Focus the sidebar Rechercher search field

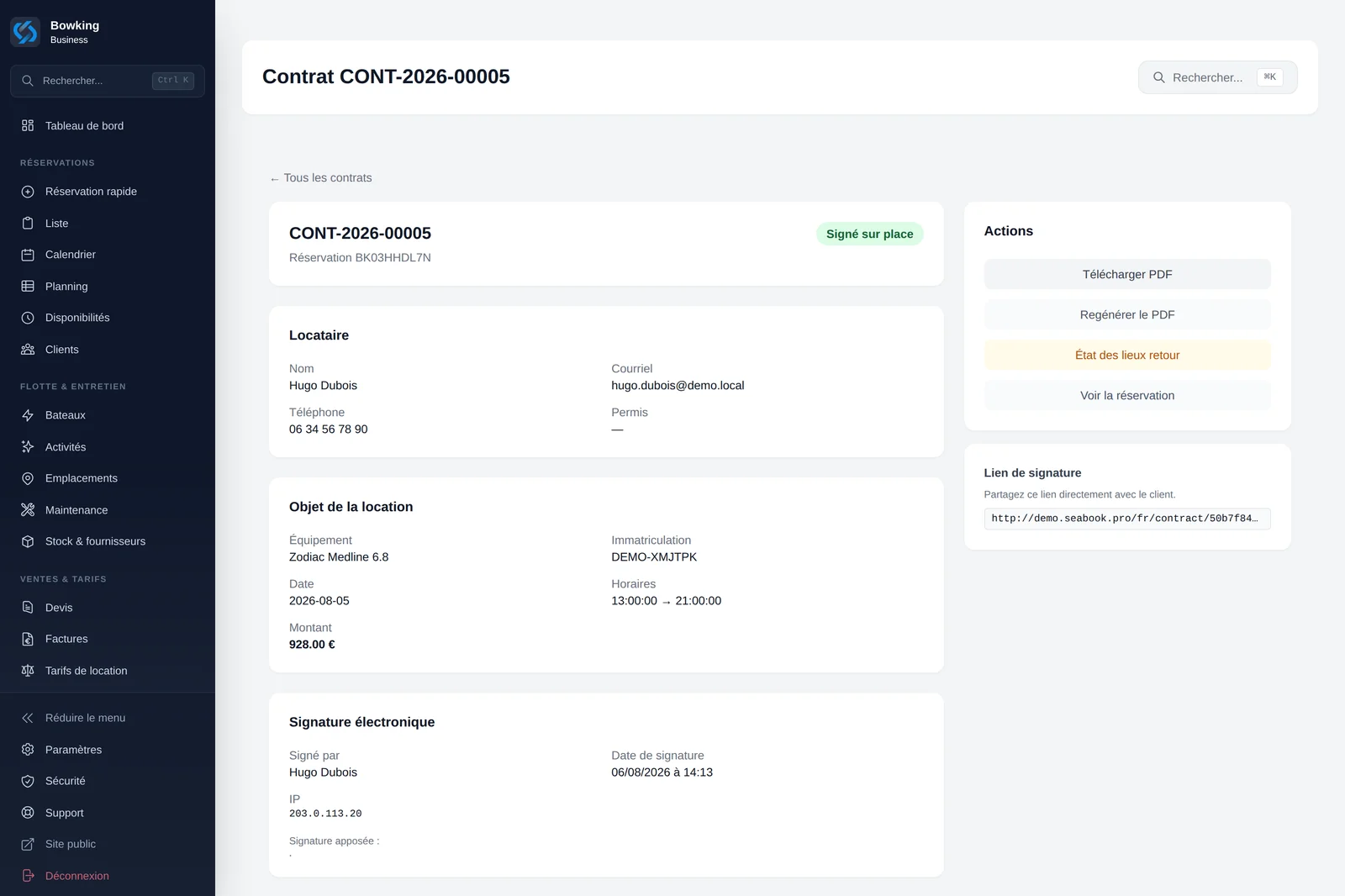(x=108, y=81)
